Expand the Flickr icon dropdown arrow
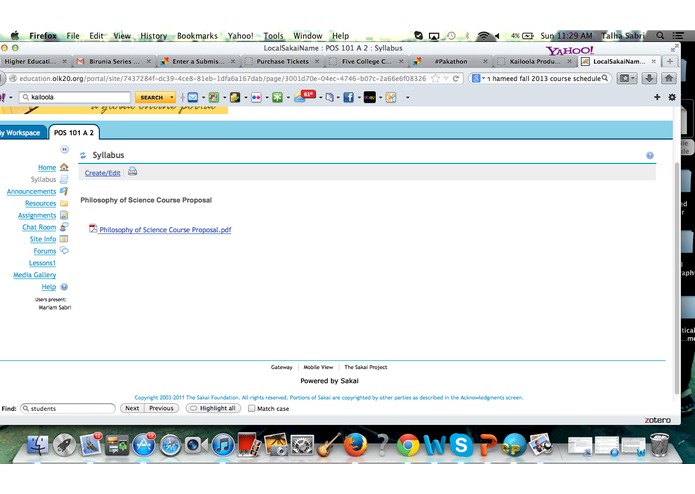 tap(267, 97)
